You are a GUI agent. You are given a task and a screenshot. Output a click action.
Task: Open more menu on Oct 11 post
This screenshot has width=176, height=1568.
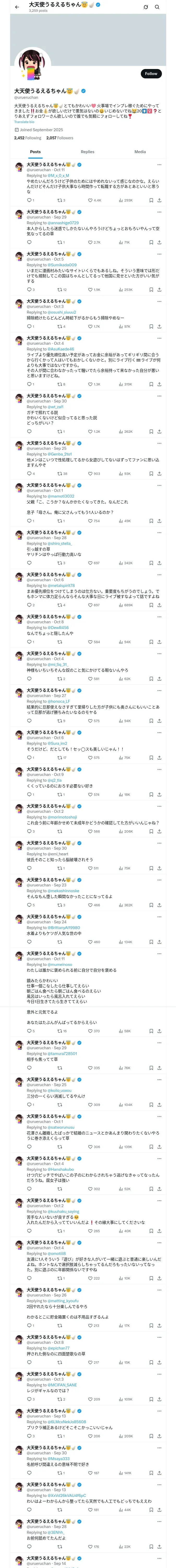(159, 164)
